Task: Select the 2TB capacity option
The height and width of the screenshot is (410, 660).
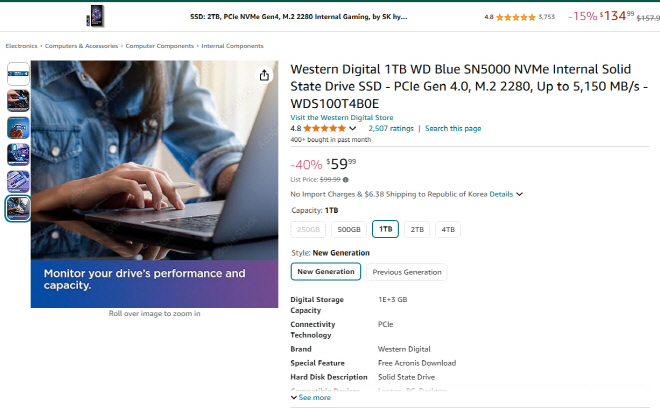Action: [417, 229]
